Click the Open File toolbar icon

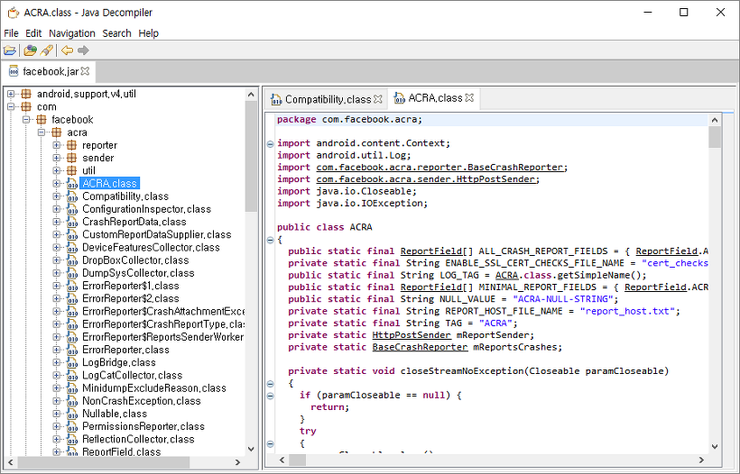pos(10,50)
